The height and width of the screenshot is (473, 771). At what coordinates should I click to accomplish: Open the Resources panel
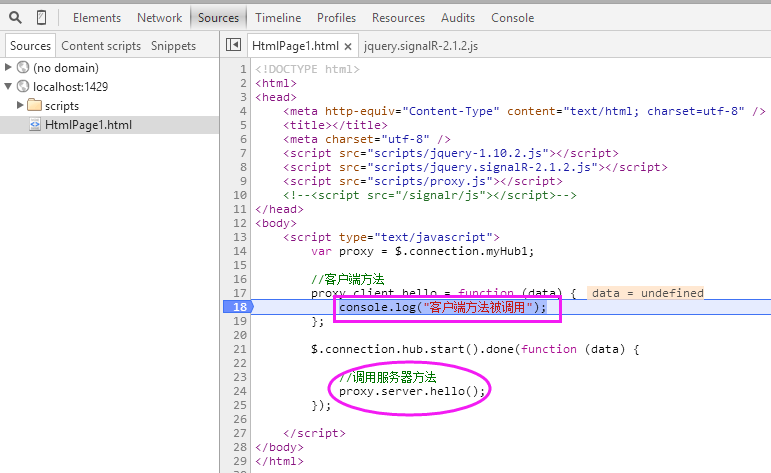coord(398,18)
